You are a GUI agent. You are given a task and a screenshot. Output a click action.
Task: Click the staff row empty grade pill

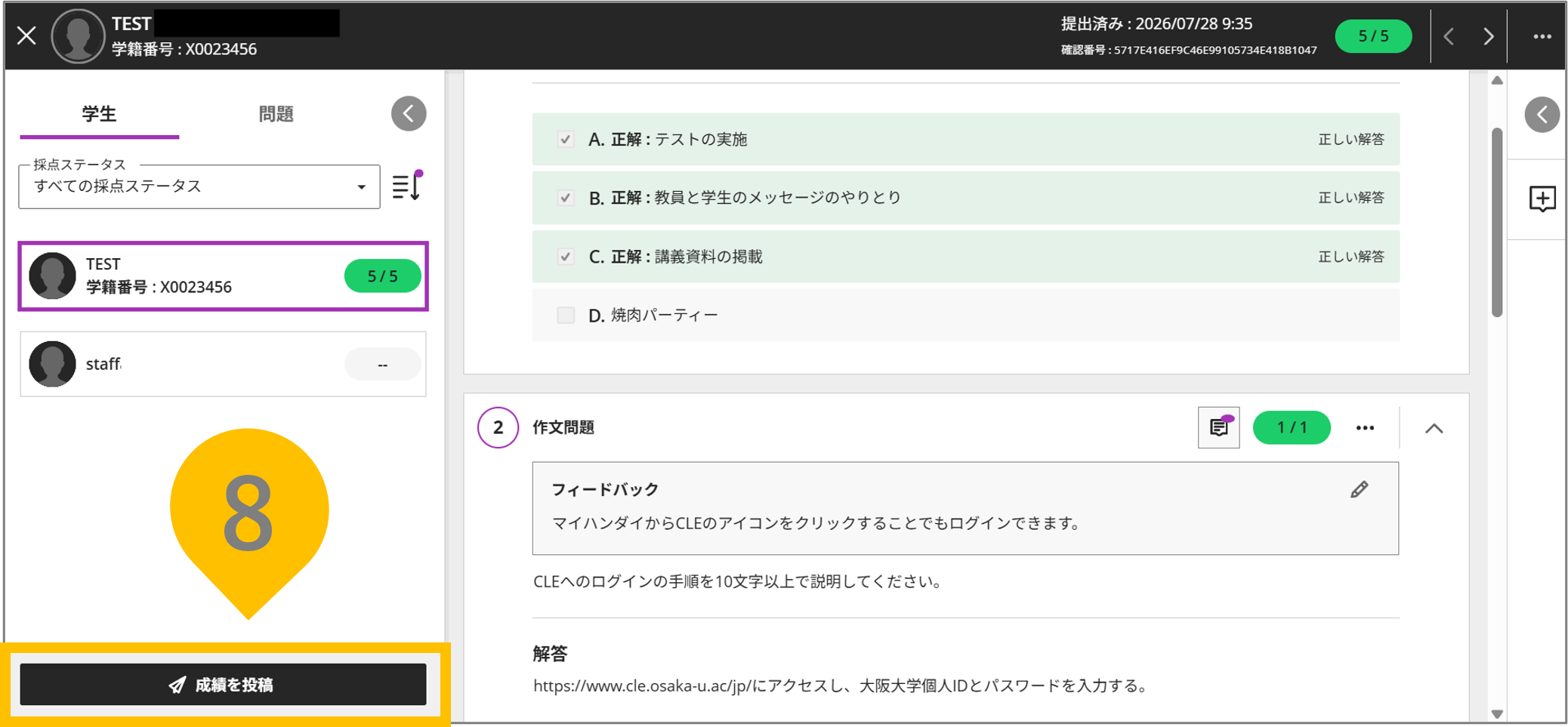(x=383, y=365)
